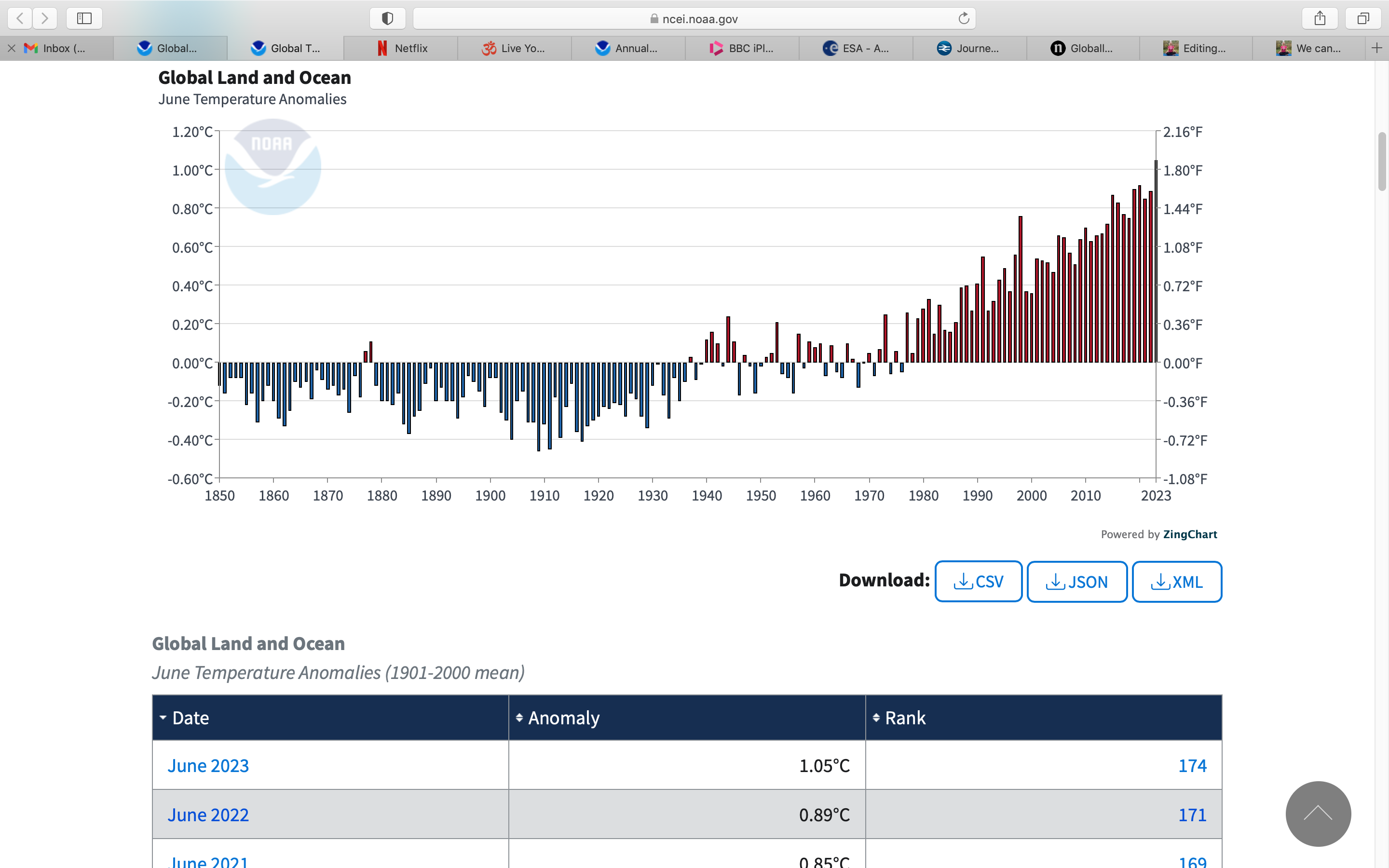Screen dimensions: 1389x868
Task: Sort table by Date column header
Action: tap(191, 718)
